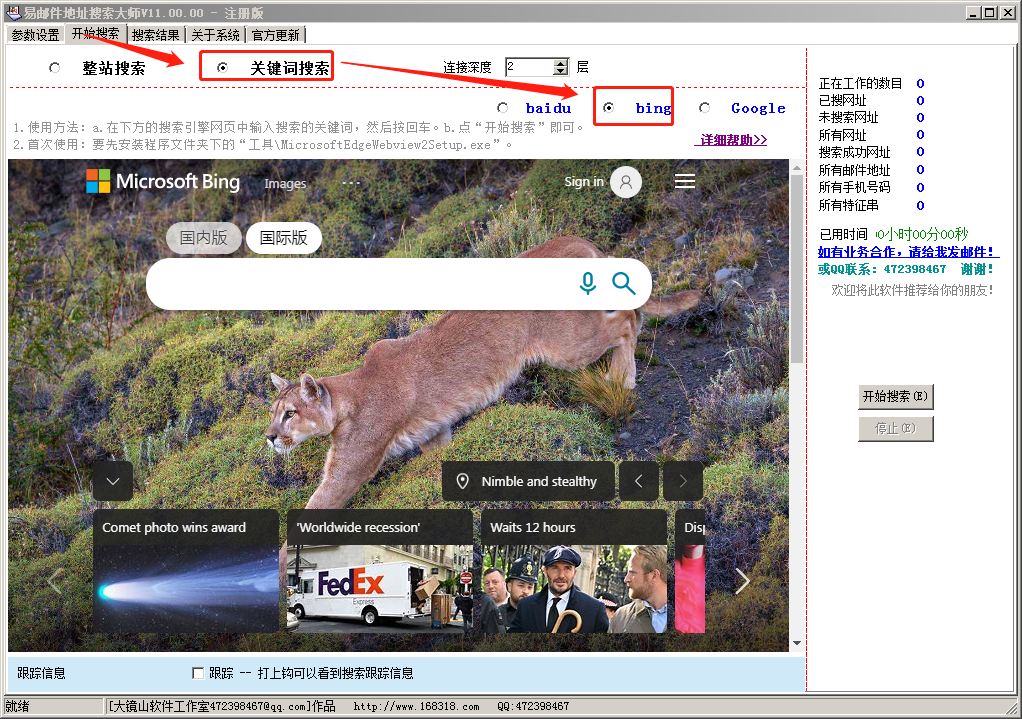Click the magnifying glass search icon
Viewport: 1022px width, 719px height.
pyautogui.click(x=623, y=284)
